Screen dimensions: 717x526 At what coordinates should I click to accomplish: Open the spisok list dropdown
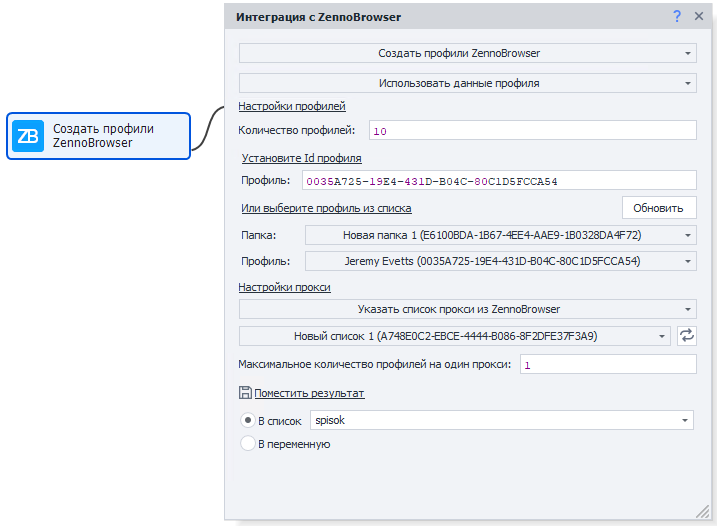click(502, 421)
